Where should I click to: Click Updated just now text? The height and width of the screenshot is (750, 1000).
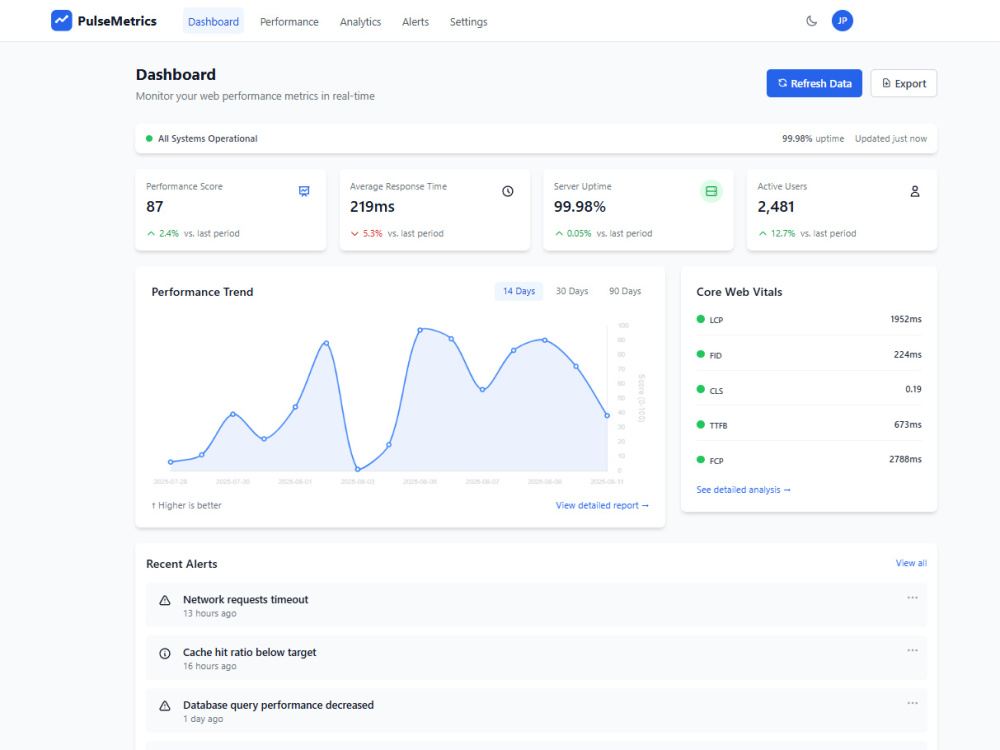891,138
